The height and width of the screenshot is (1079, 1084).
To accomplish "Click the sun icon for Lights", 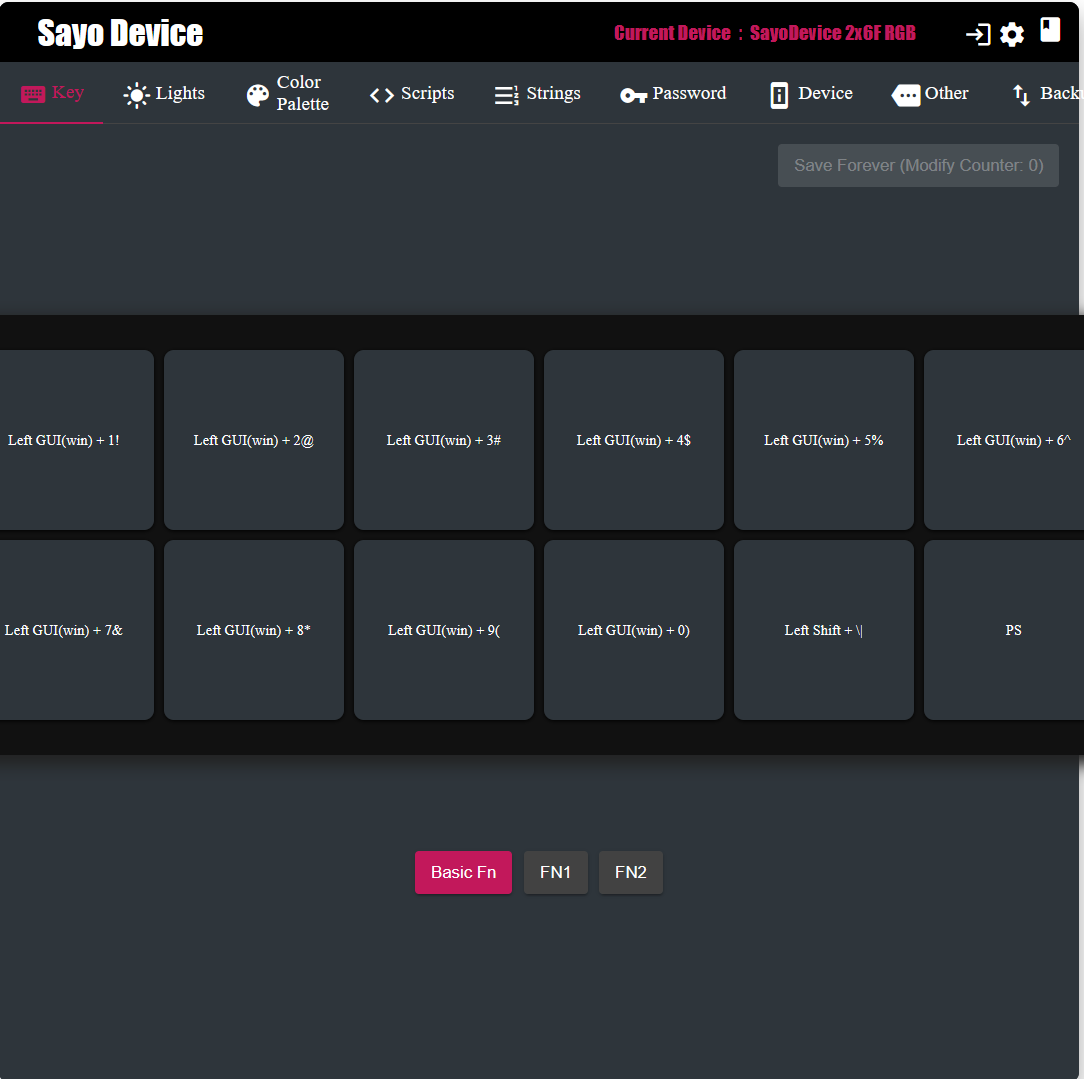I will coord(136,95).
